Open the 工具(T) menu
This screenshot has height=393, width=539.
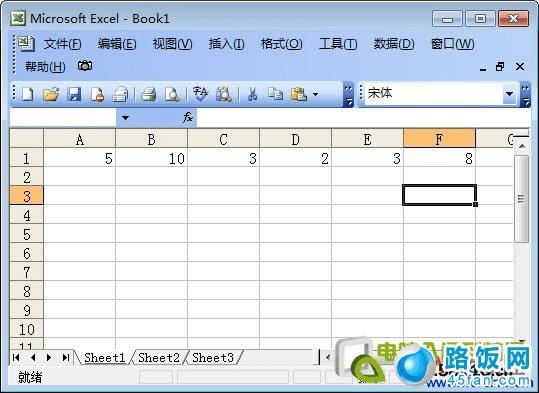coord(338,44)
